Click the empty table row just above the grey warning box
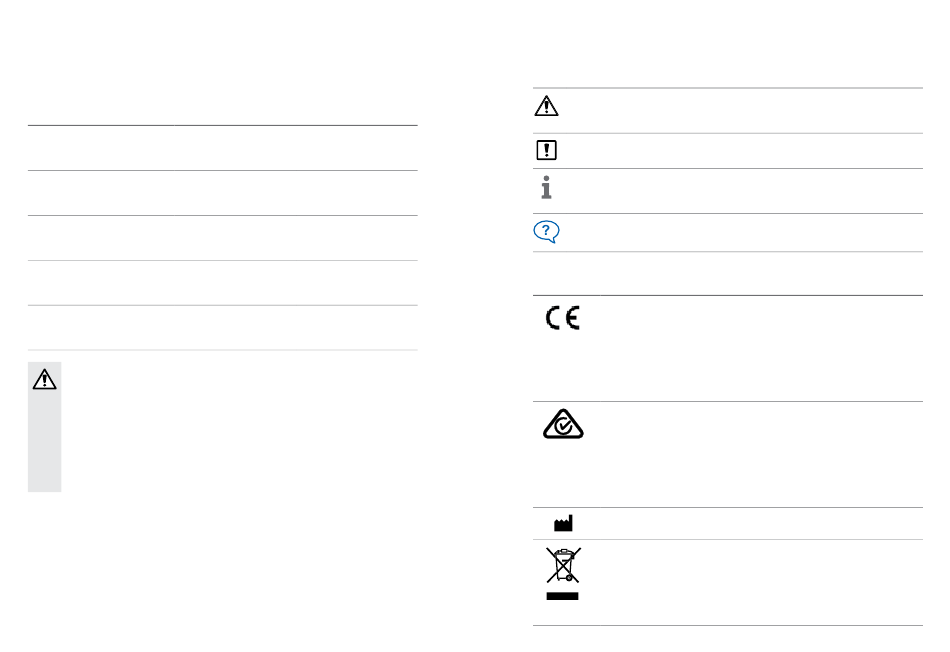Screen dimensions: 950x652 (x=222, y=328)
